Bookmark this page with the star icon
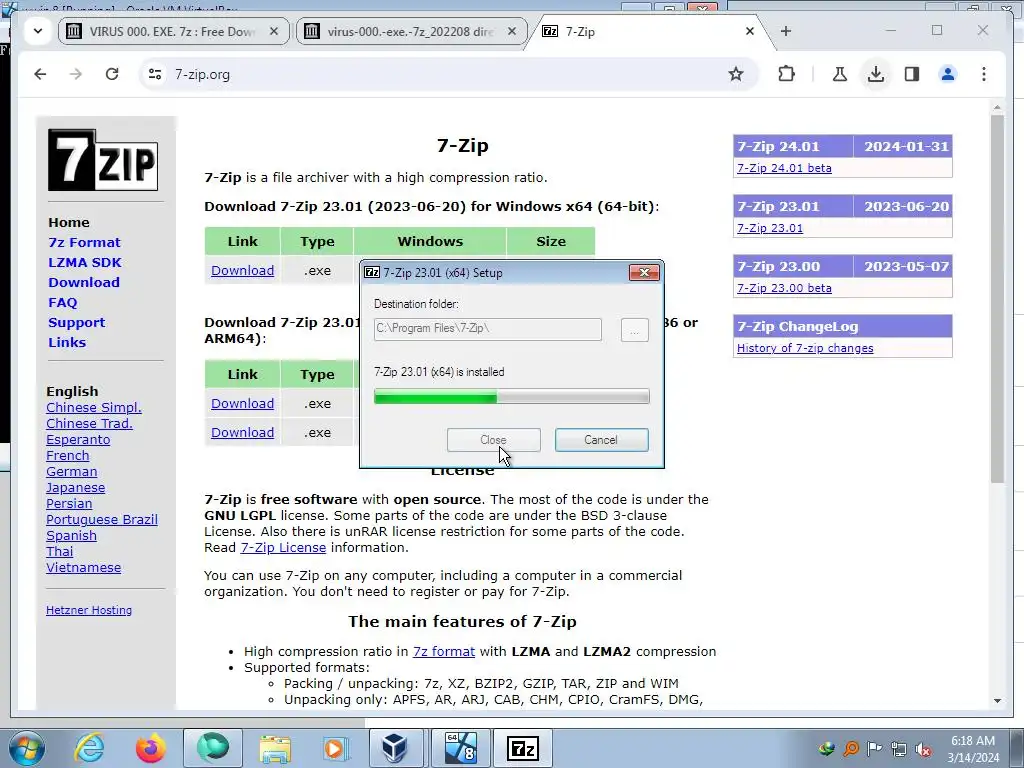Viewport: 1024px width, 768px height. pyautogui.click(x=736, y=74)
